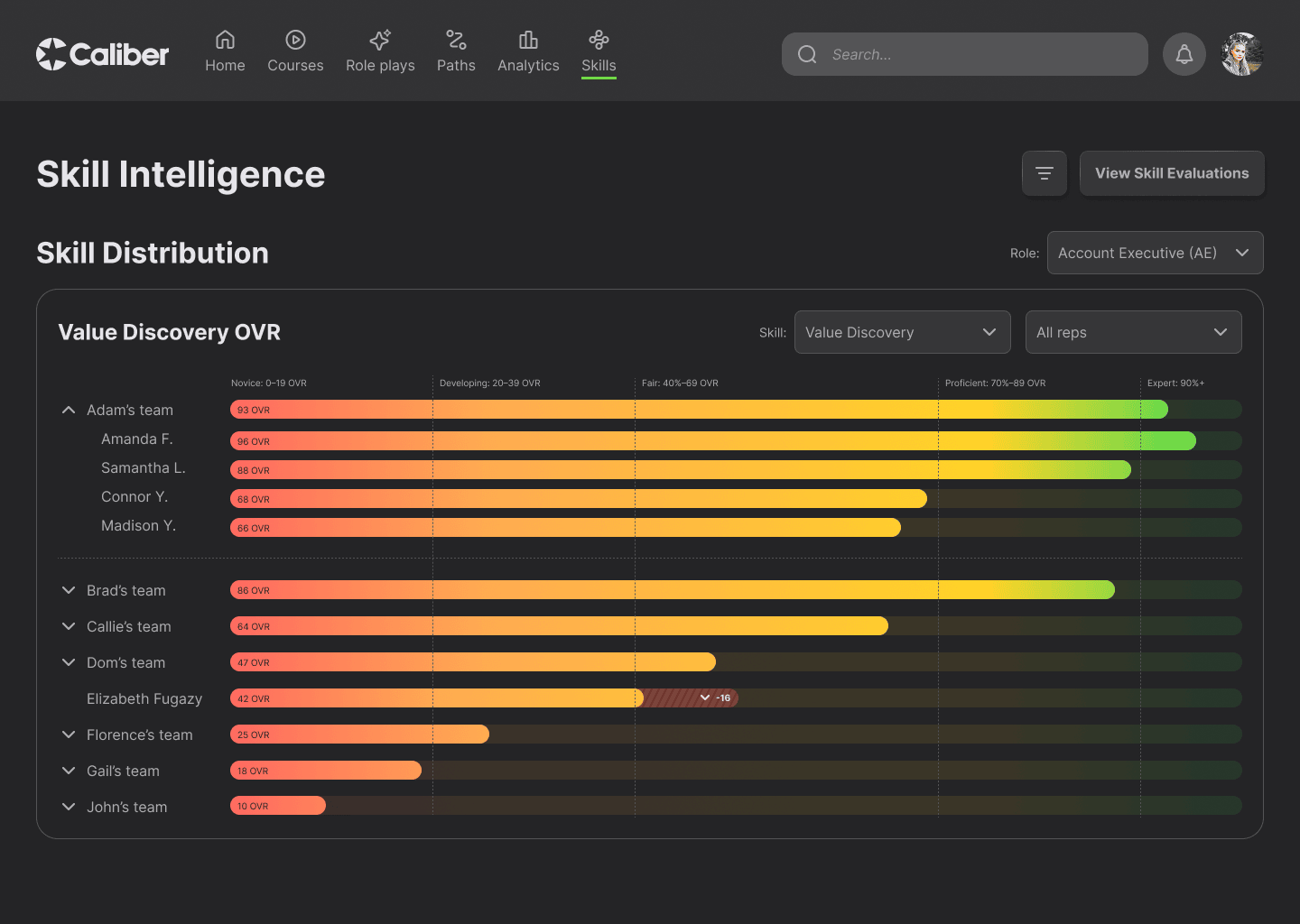Open the filter options icon button
Screen dimensions: 1300x924
[1045, 173]
